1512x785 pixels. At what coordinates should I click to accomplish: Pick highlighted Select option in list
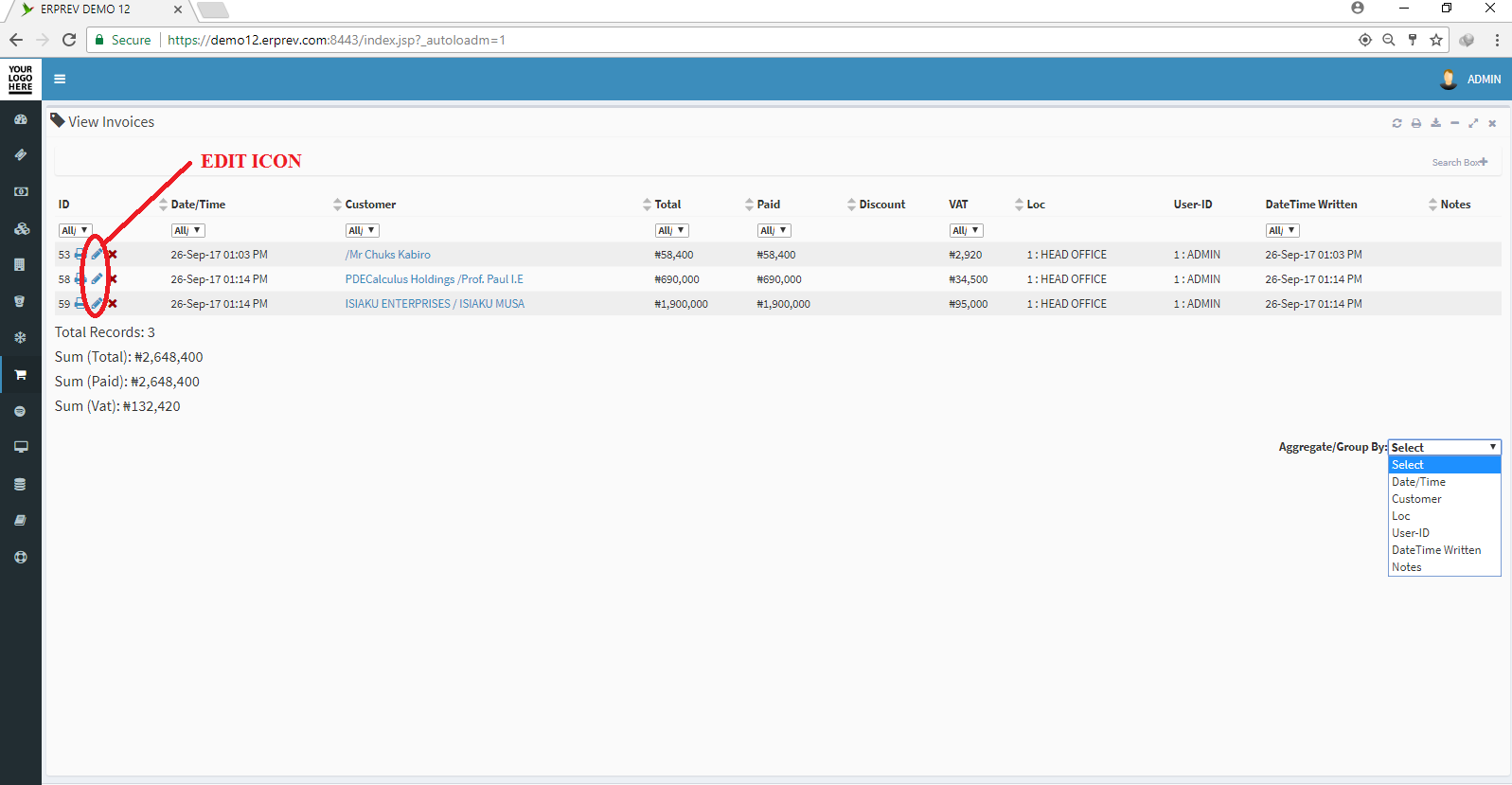point(1444,465)
